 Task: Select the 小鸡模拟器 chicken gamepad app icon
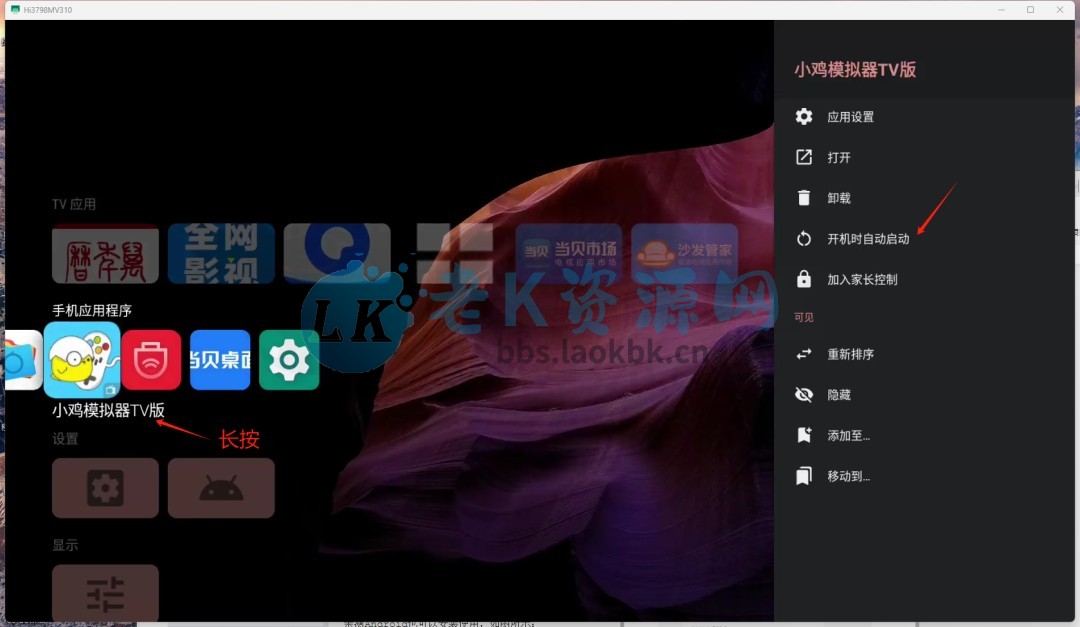point(82,360)
